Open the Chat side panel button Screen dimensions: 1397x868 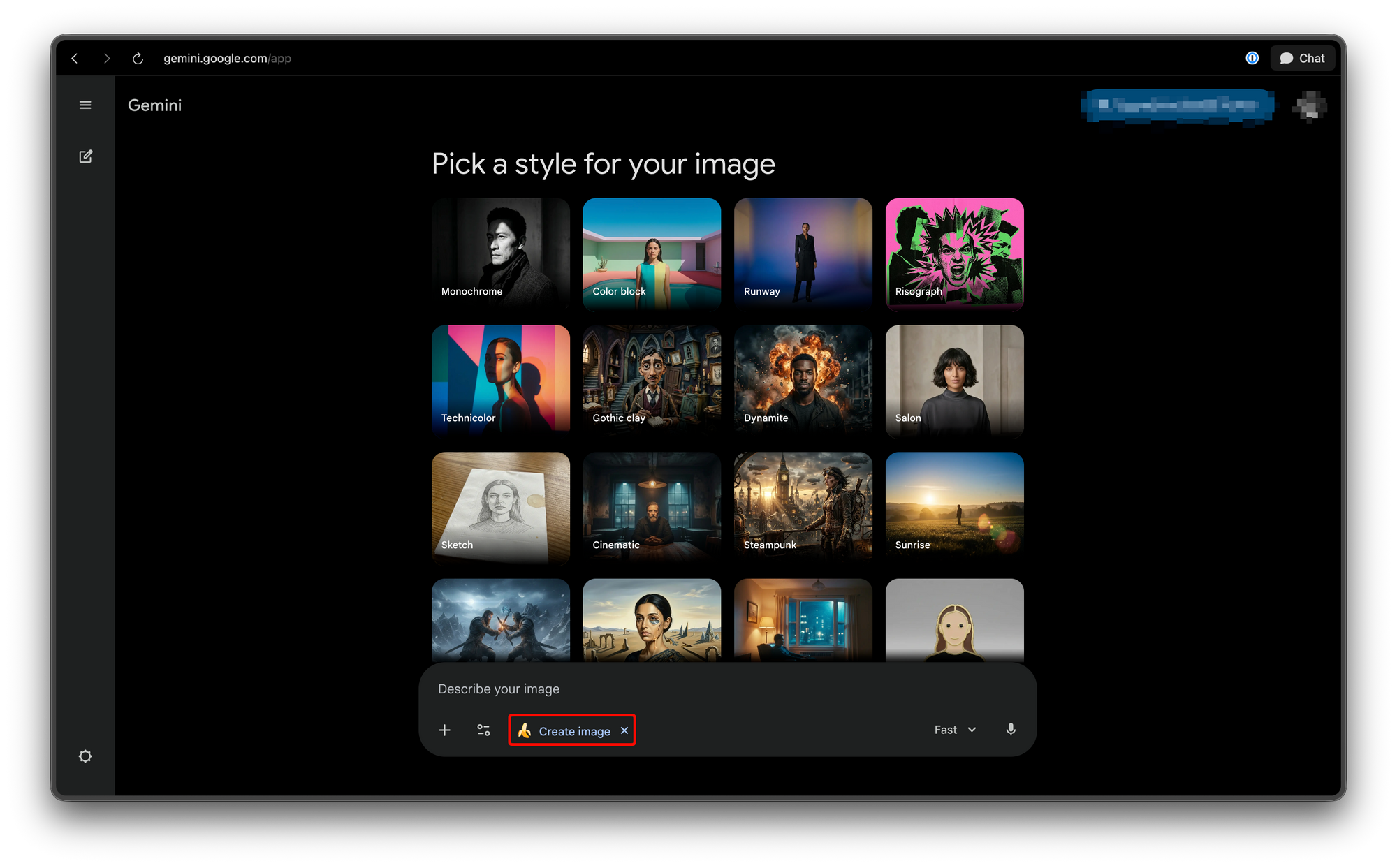coord(1302,59)
